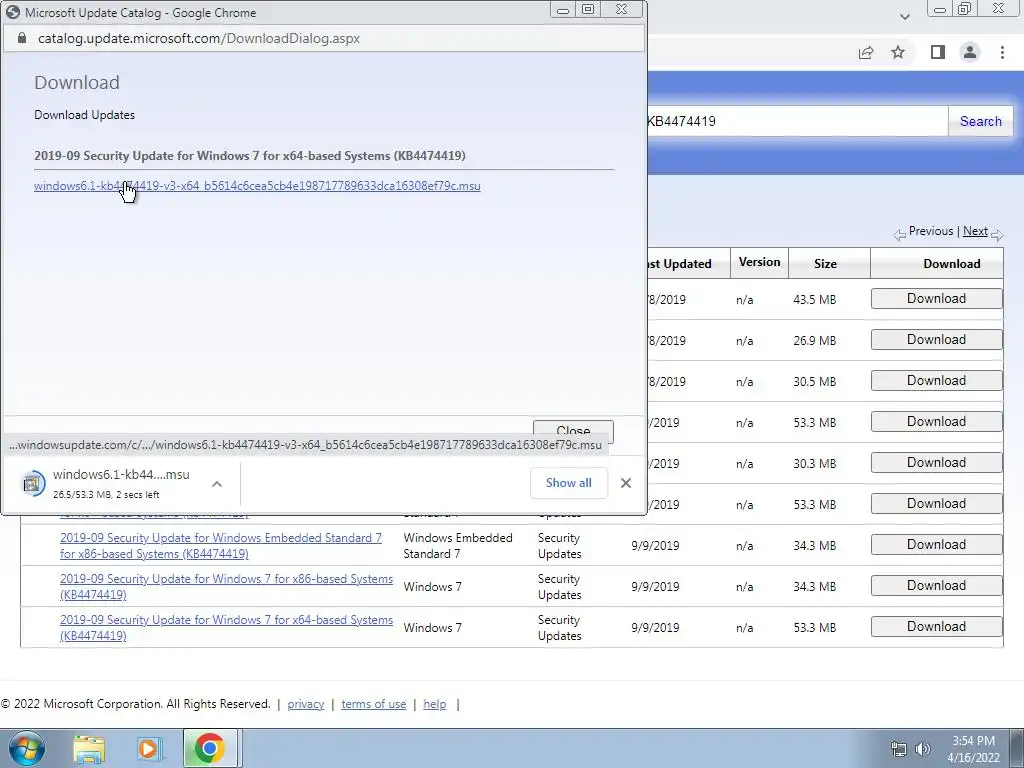
Task: Open Windows 7 x64-based Systems update link
Action: pos(226,628)
